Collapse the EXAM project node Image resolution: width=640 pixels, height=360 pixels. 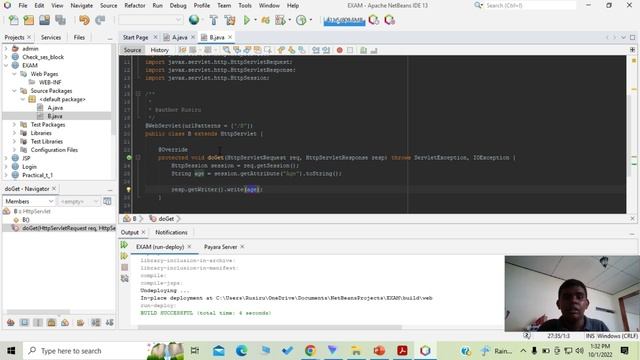coord(6,65)
